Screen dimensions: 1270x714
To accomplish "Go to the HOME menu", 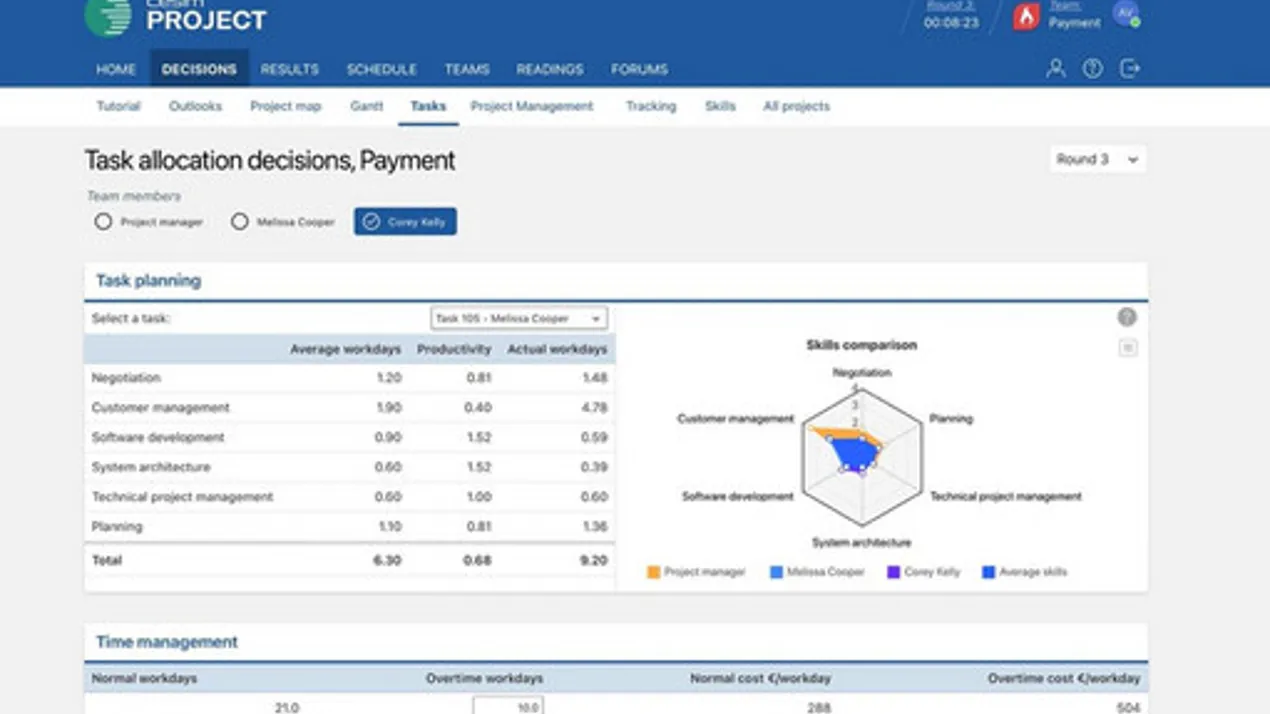I will click(x=116, y=69).
